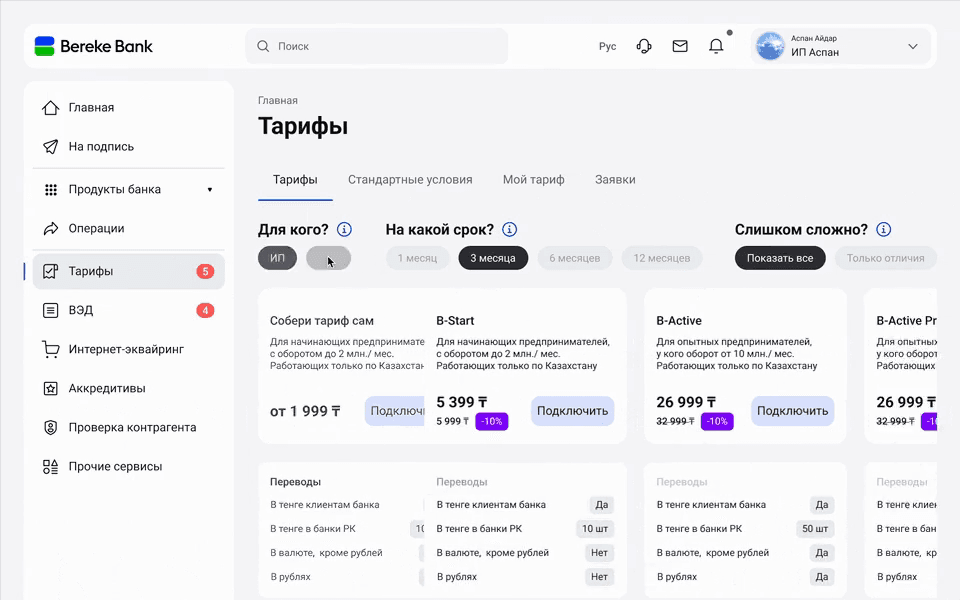The image size is (960, 600).
Task: Select the gray option beside ИП
Action: click(x=329, y=258)
